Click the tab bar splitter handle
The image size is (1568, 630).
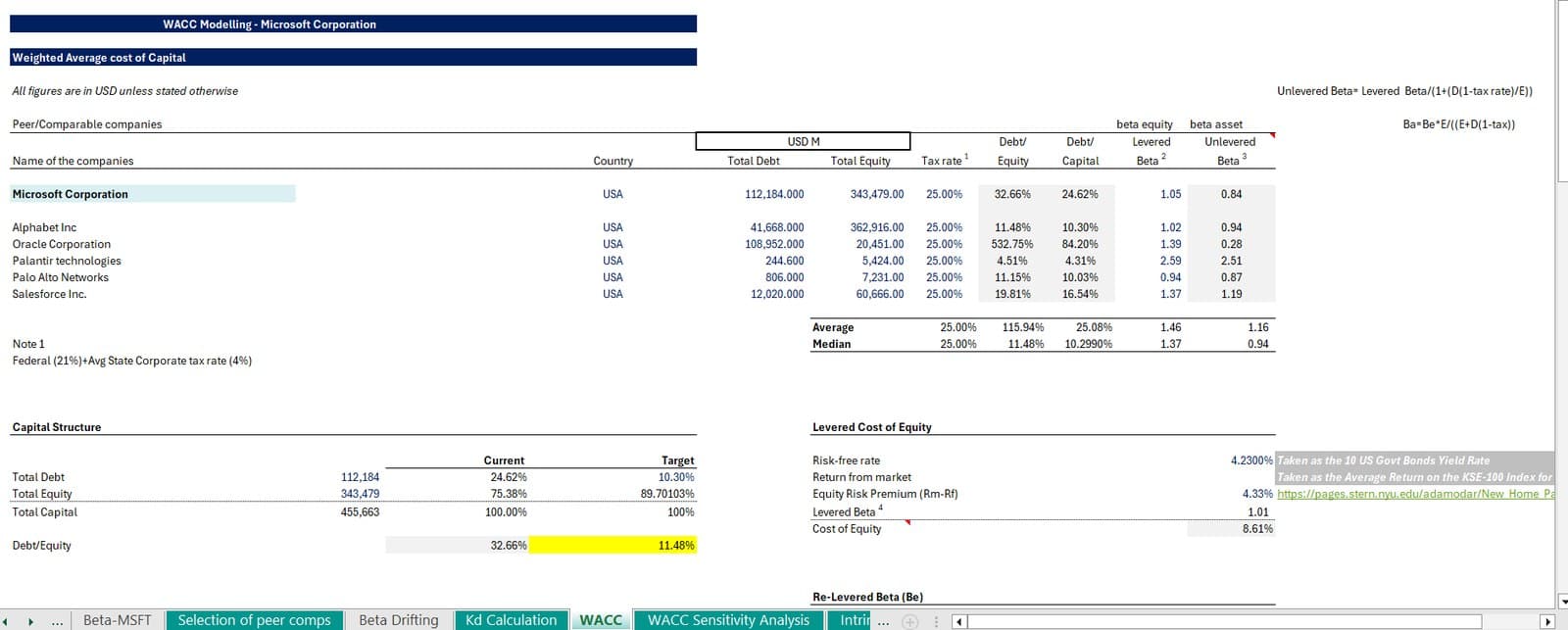[x=936, y=621]
